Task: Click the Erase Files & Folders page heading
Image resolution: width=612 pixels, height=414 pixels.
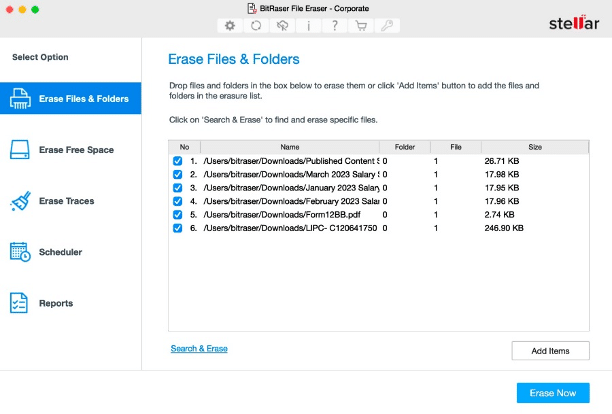Action: pyautogui.click(x=234, y=59)
